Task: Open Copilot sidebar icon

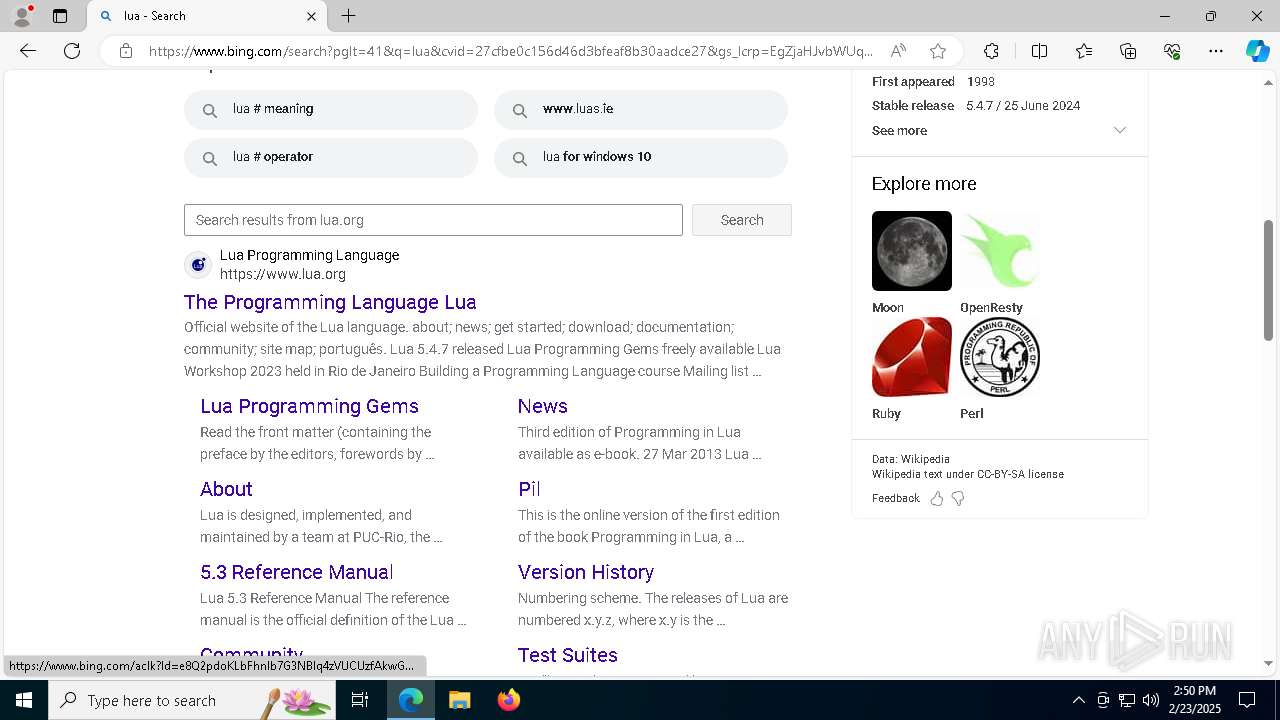Action: [x=1257, y=51]
